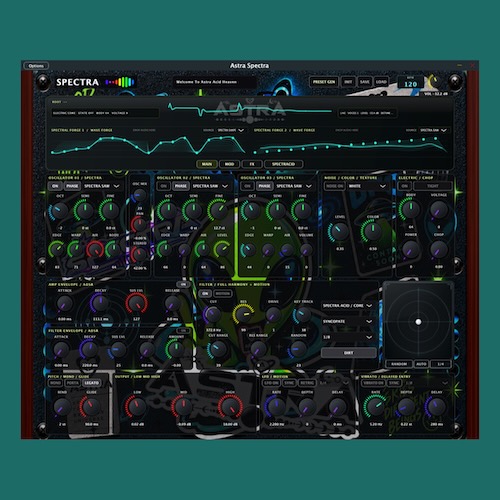This screenshot has width=500, height=500.
Task: Click the preset name display 'Welcome To Astra Acid Heaven'
Action: coord(214,82)
